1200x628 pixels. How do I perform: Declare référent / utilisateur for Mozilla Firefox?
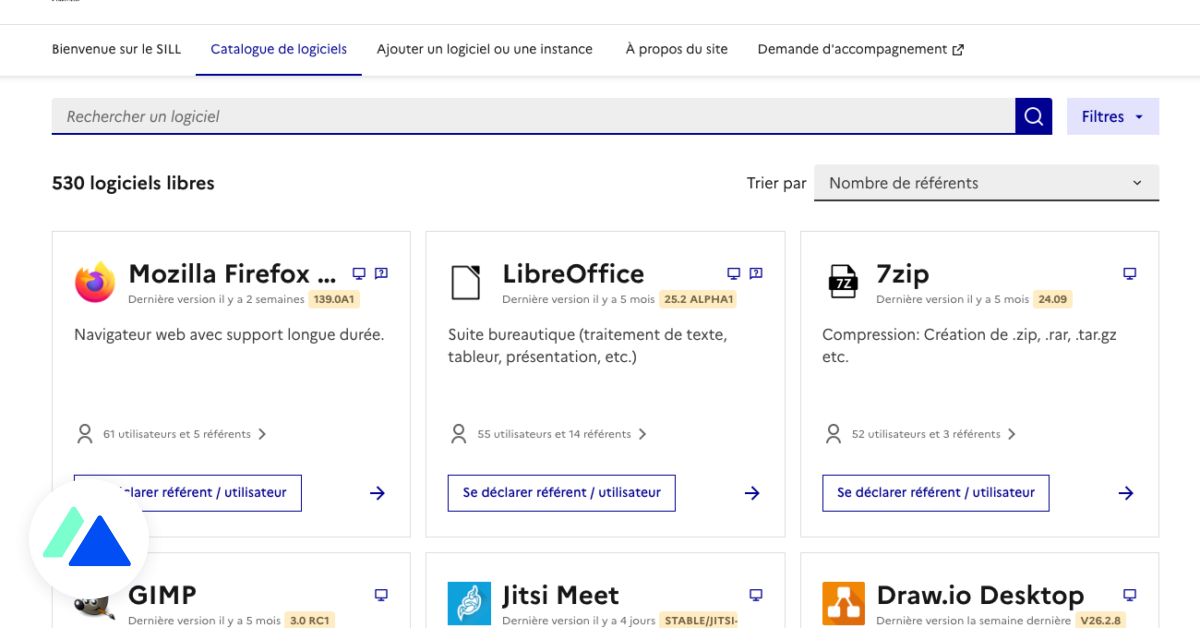(x=188, y=493)
